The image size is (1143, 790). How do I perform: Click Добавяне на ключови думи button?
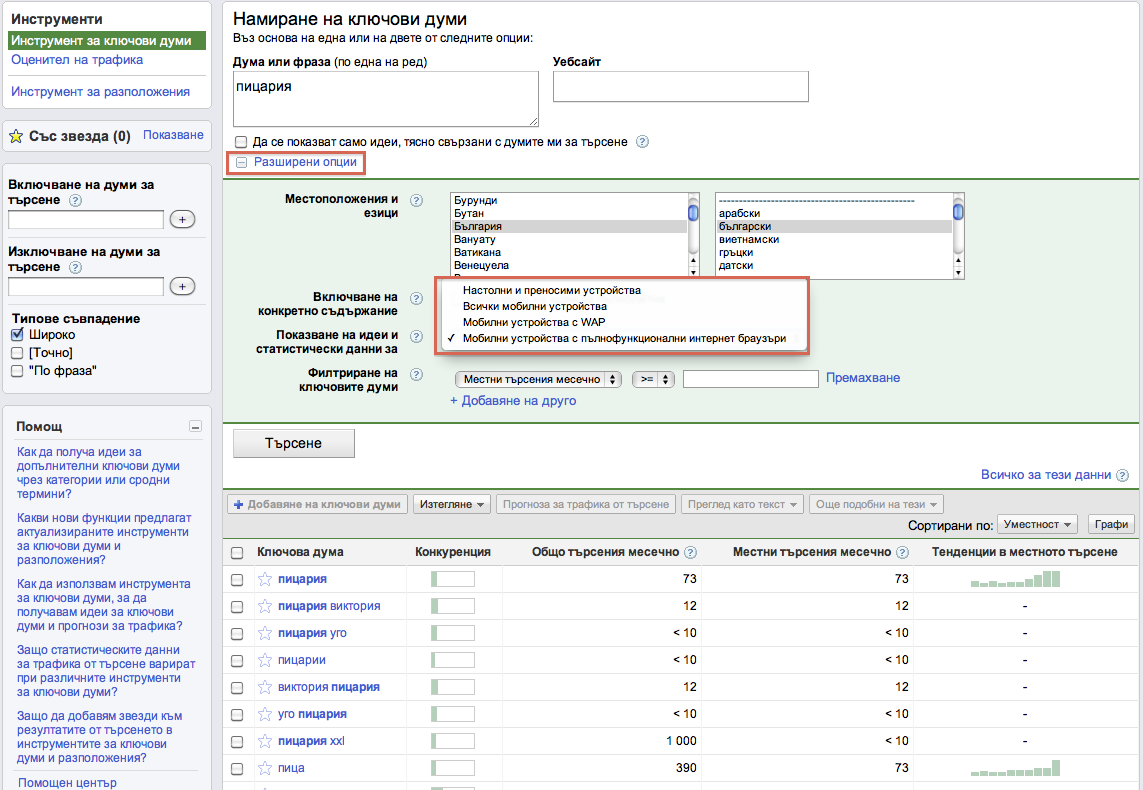pos(317,504)
